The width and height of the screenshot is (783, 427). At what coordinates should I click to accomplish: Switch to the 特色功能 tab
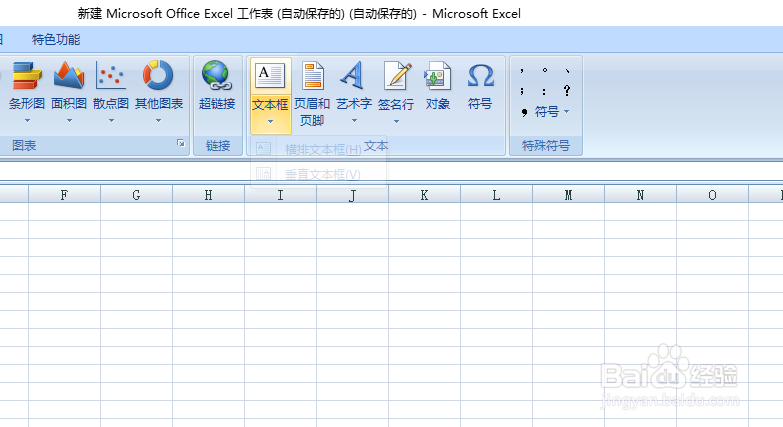(56, 39)
